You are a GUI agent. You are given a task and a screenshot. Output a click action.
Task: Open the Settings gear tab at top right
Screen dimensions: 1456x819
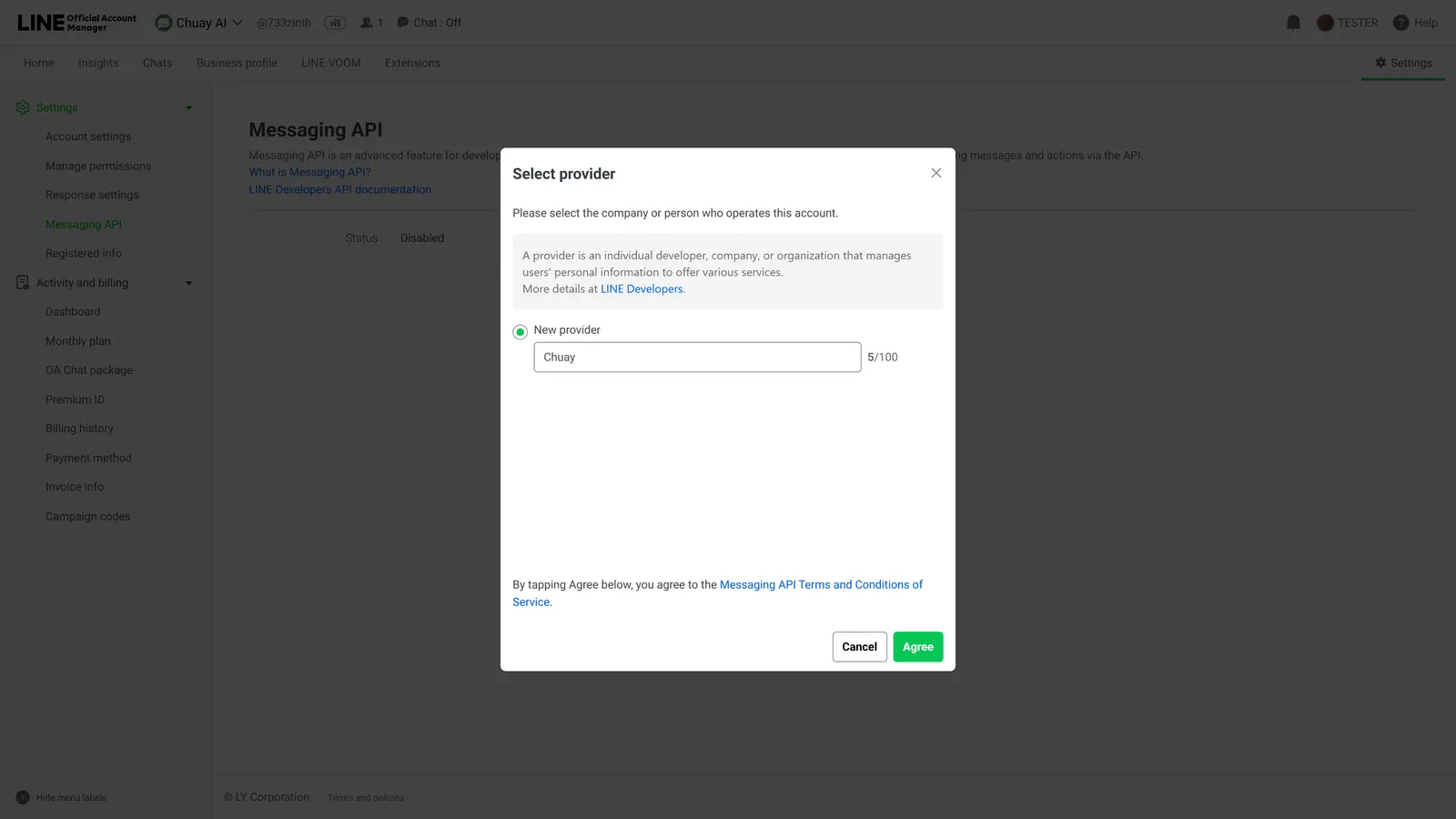click(x=1403, y=63)
